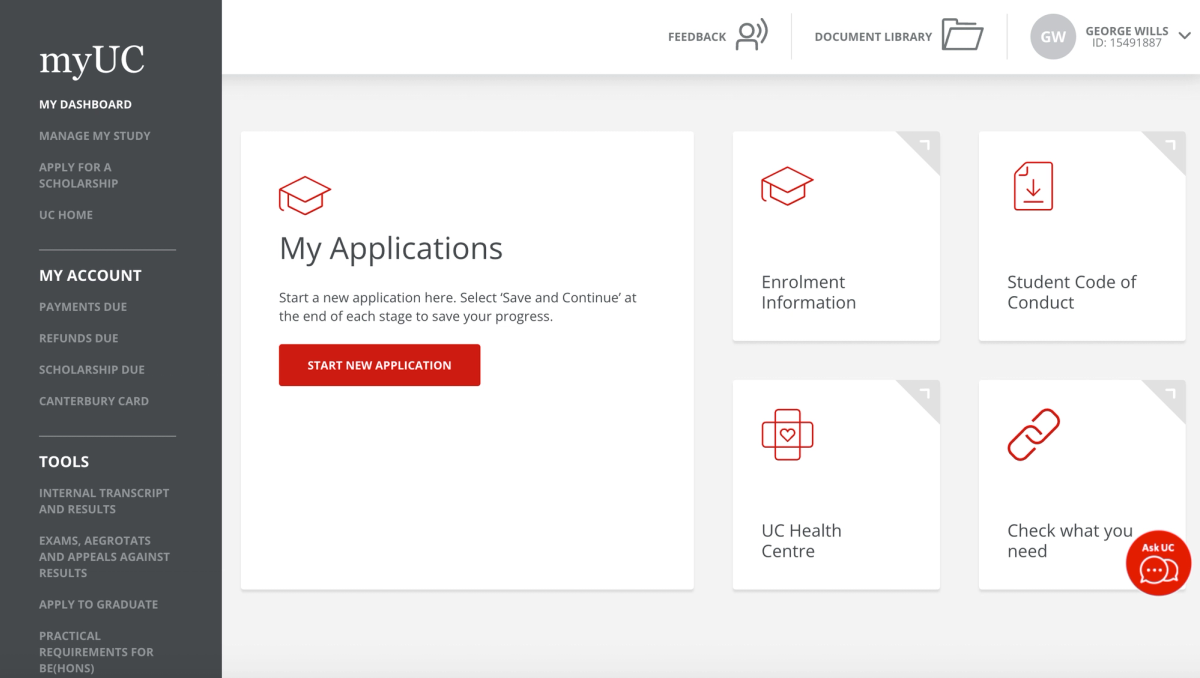Viewport: 1200px width, 678px height.
Task: Open Manage My Study
Action: [x=95, y=136]
